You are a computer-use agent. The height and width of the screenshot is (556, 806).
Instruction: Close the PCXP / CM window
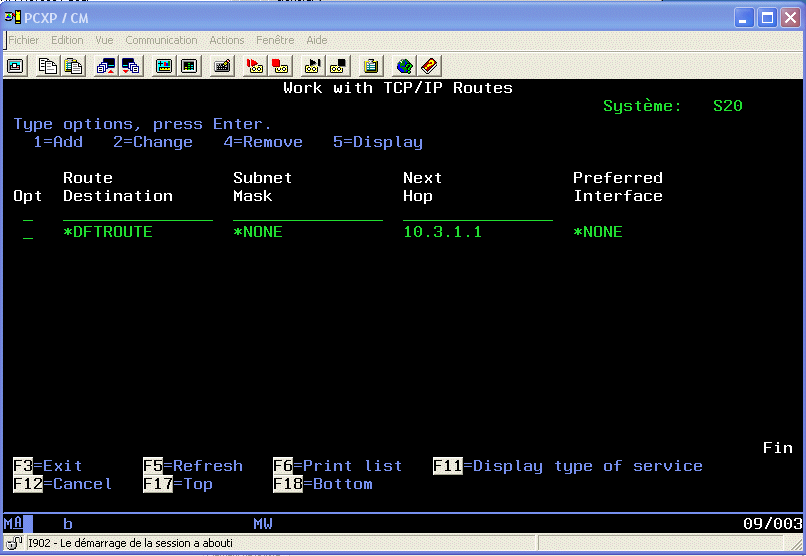(x=791, y=18)
